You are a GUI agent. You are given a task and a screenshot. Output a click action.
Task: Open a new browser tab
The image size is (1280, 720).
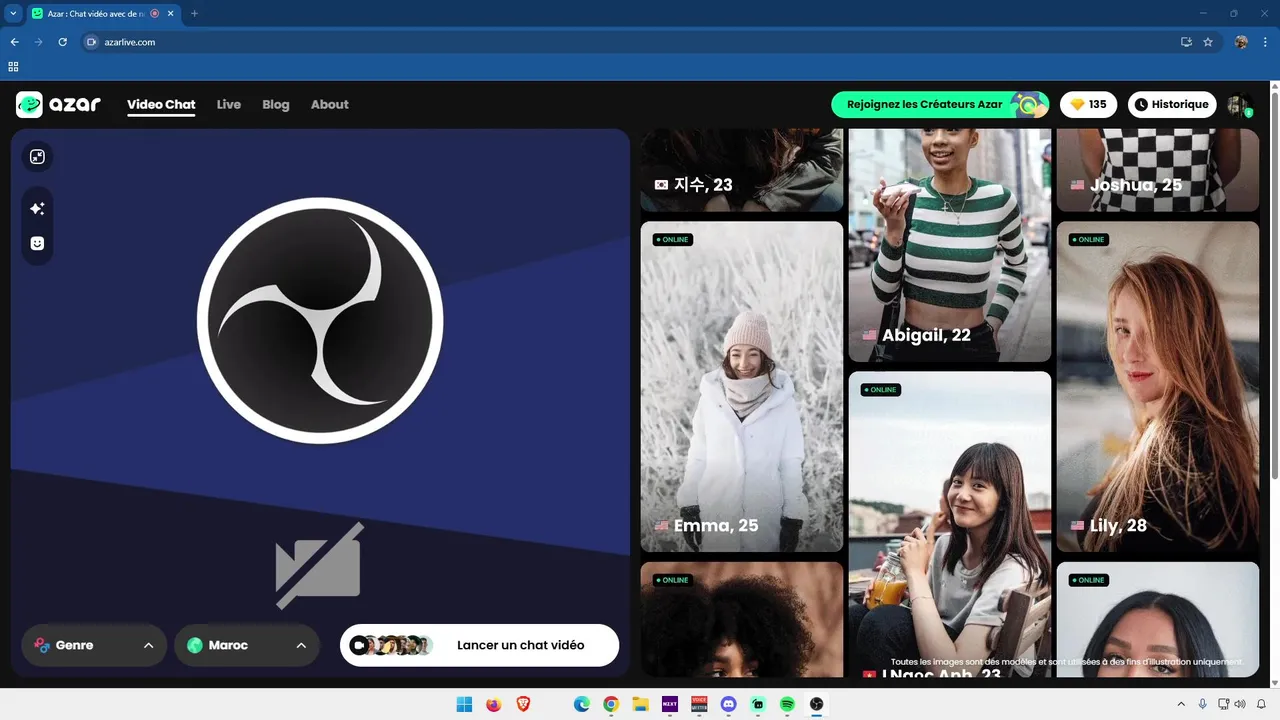click(x=194, y=14)
